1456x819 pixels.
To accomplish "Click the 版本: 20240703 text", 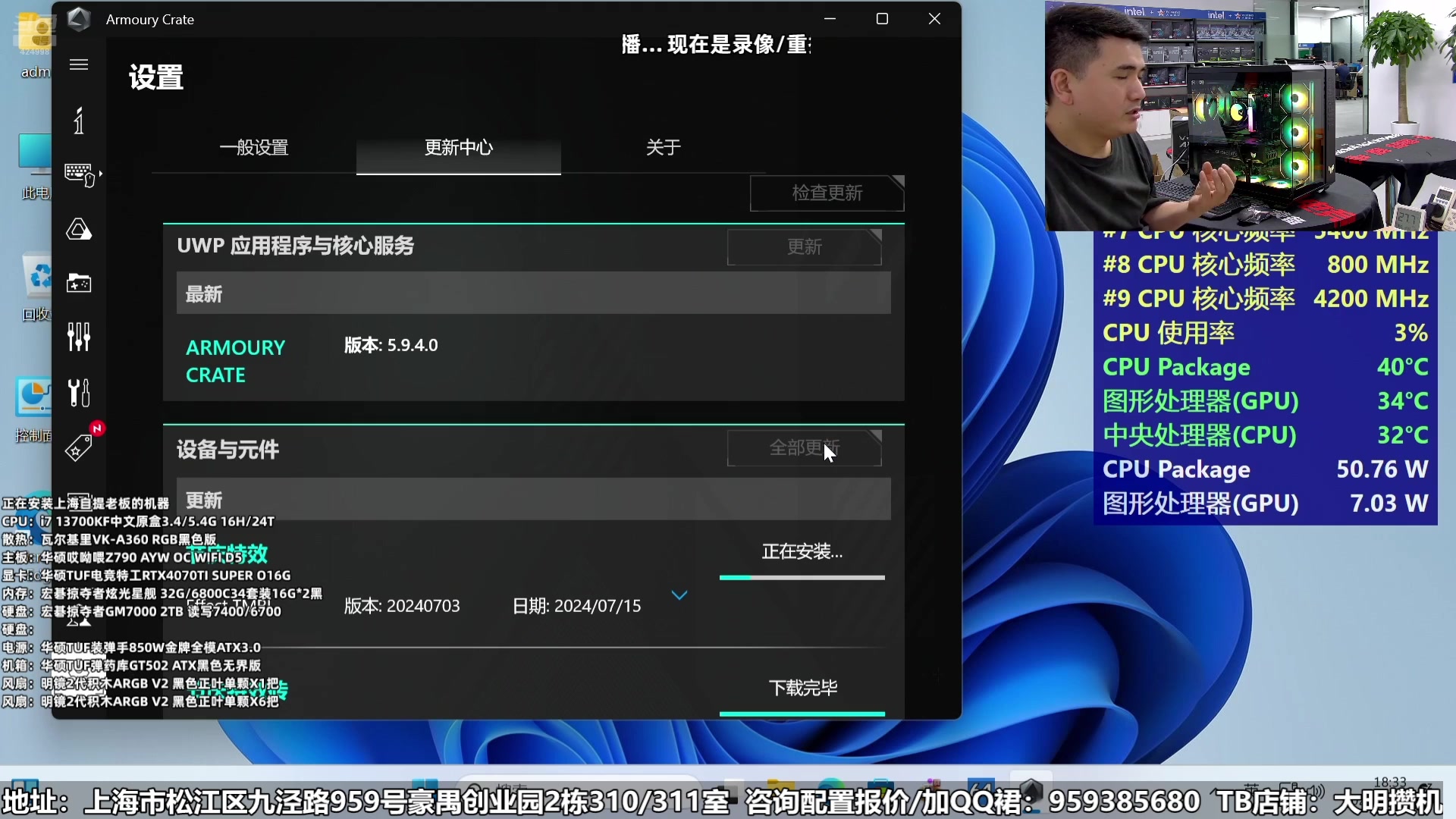I will point(402,606).
